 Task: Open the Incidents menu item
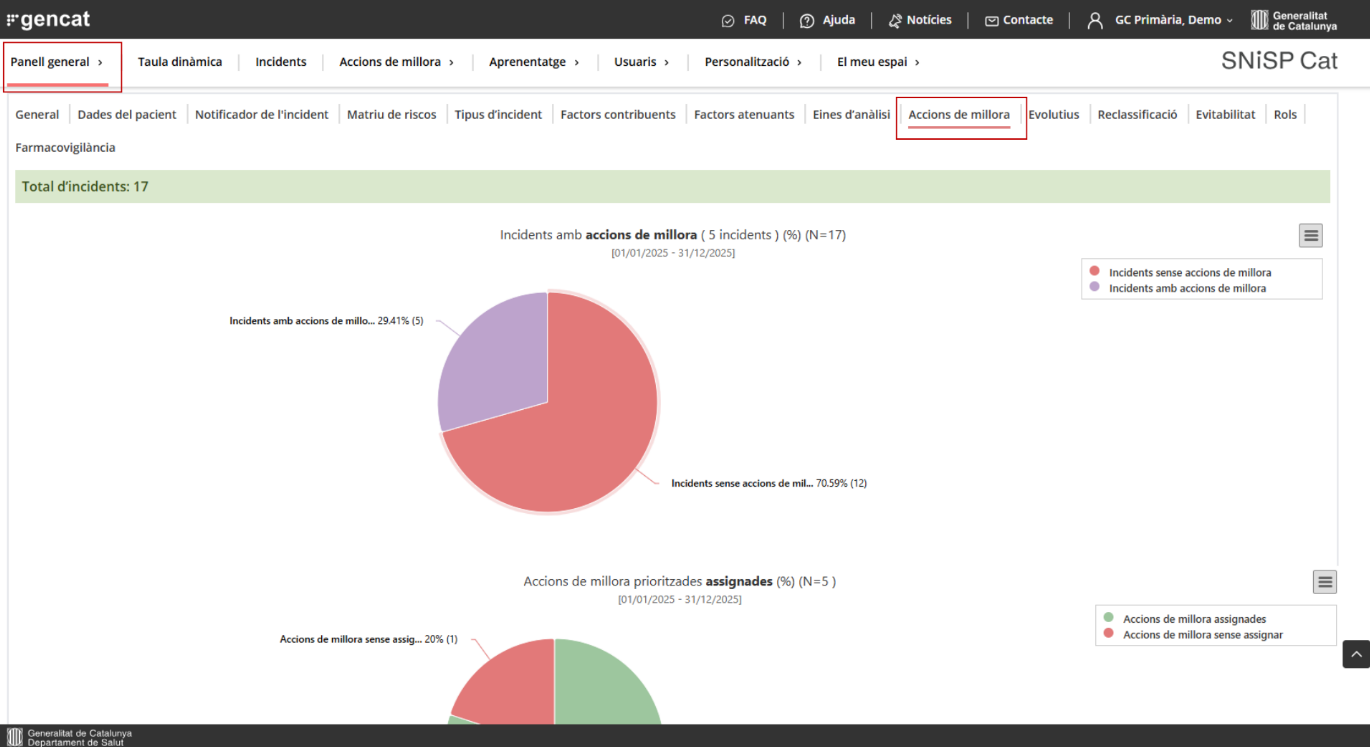pyautogui.click(x=281, y=62)
